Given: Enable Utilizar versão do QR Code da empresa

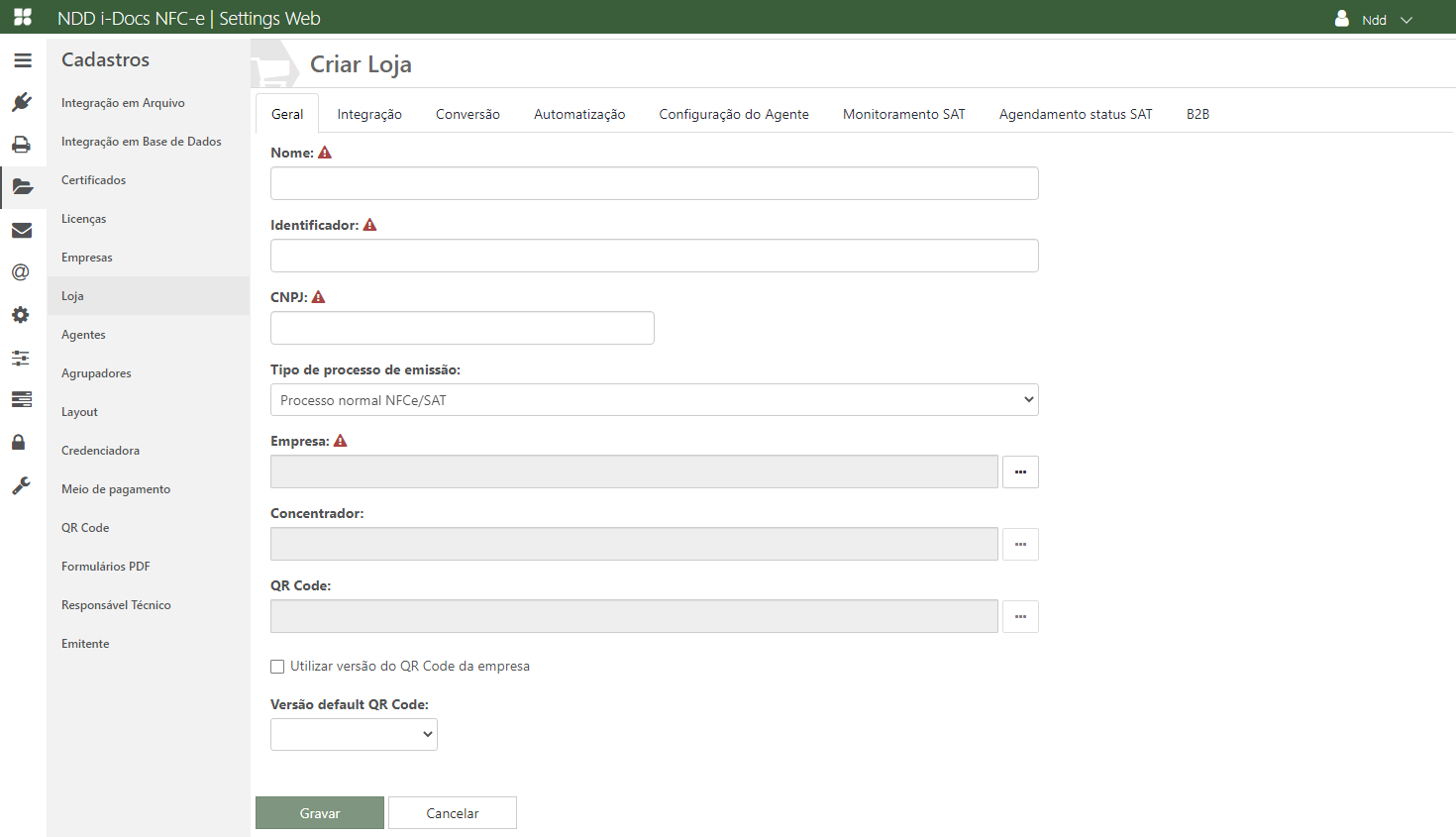Looking at the screenshot, I should point(277,667).
